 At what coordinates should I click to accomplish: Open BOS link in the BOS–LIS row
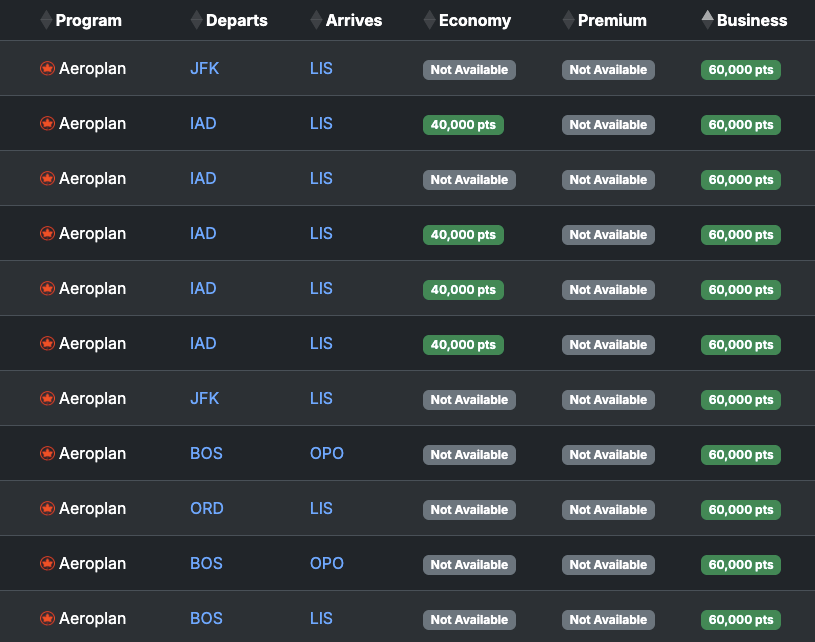pyautogui.click(x=206, y=619)
